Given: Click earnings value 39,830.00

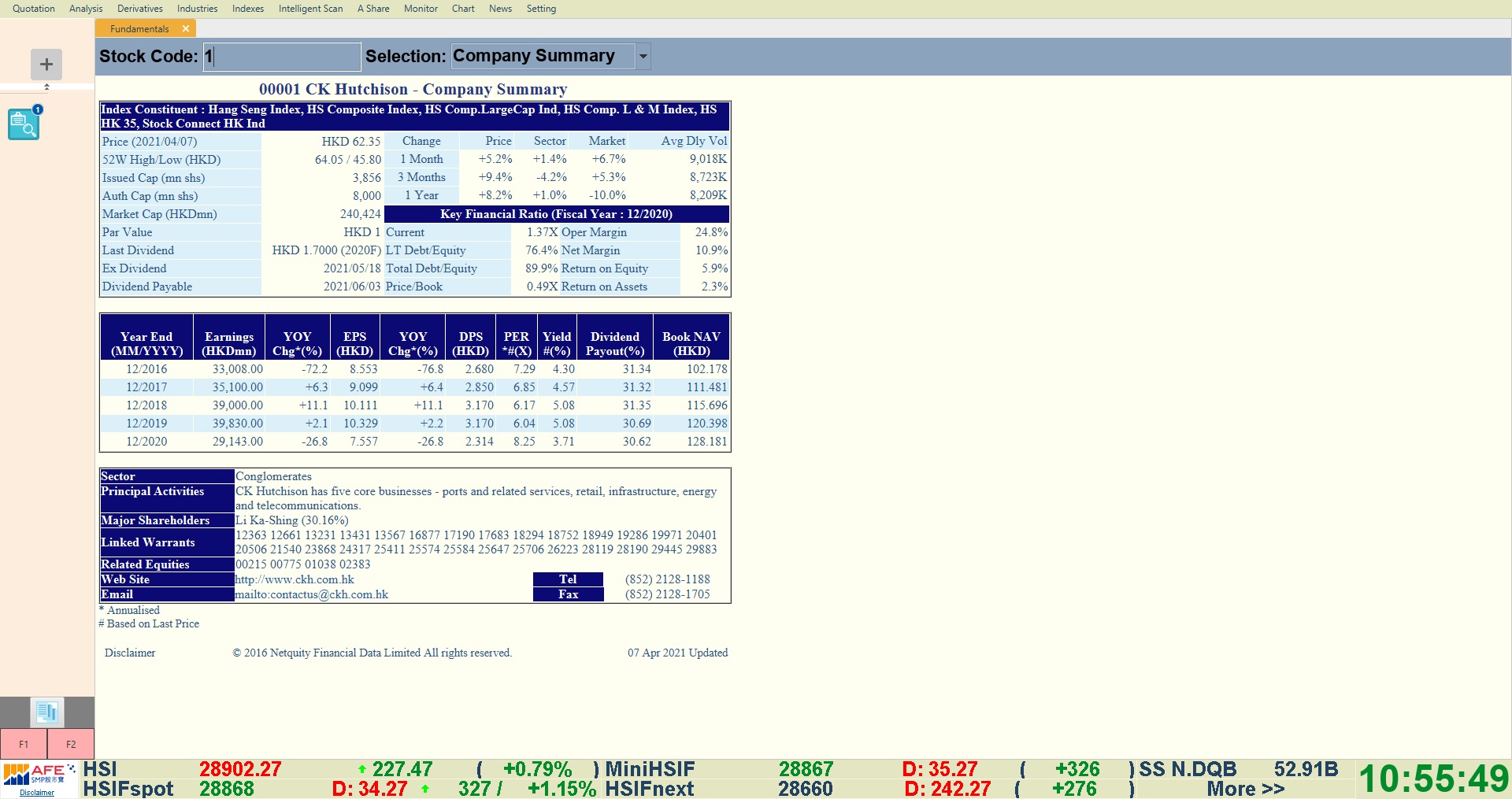Looking at the screenshot, I should pos(238,424).
